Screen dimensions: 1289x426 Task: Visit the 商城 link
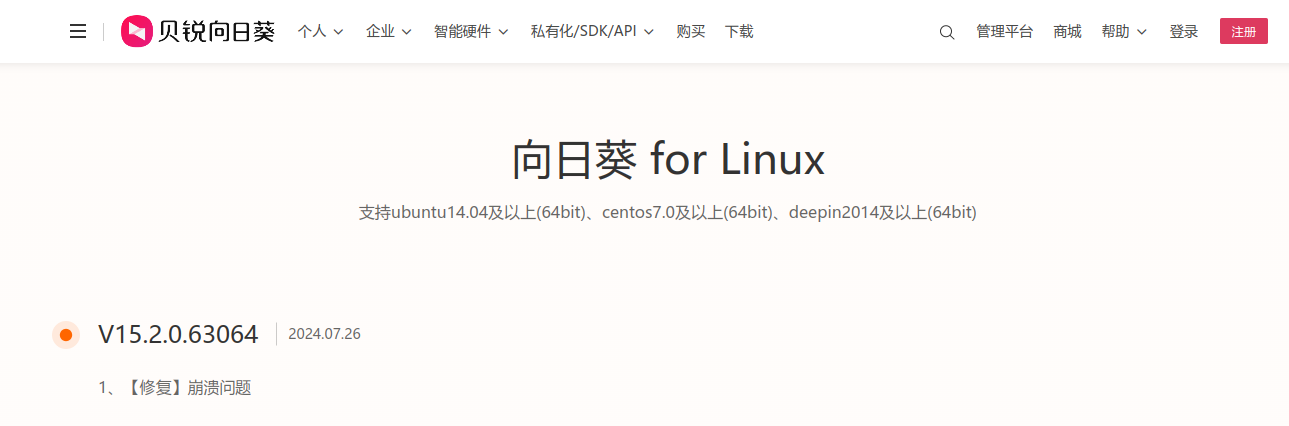[1067, 32]
